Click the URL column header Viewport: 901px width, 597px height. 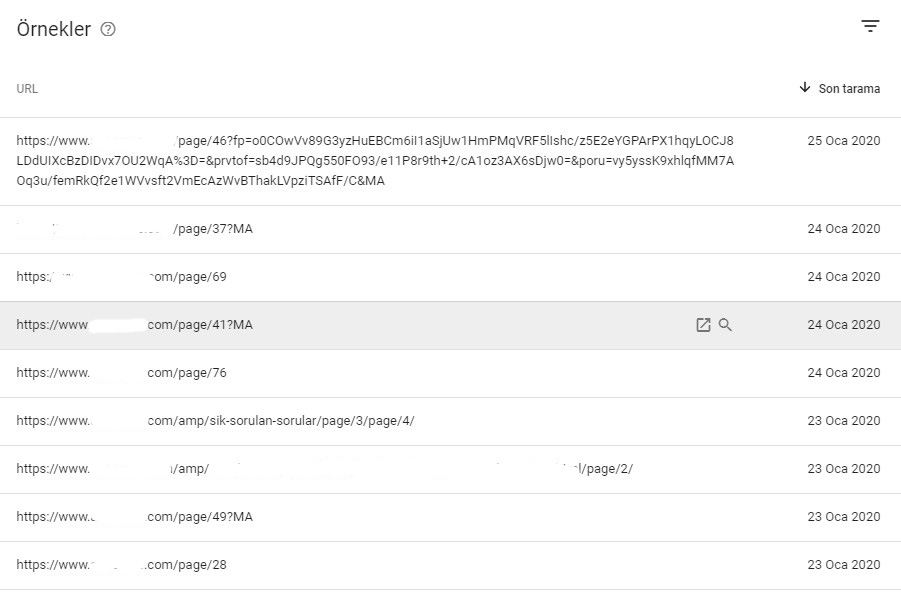tap(27, 88)
